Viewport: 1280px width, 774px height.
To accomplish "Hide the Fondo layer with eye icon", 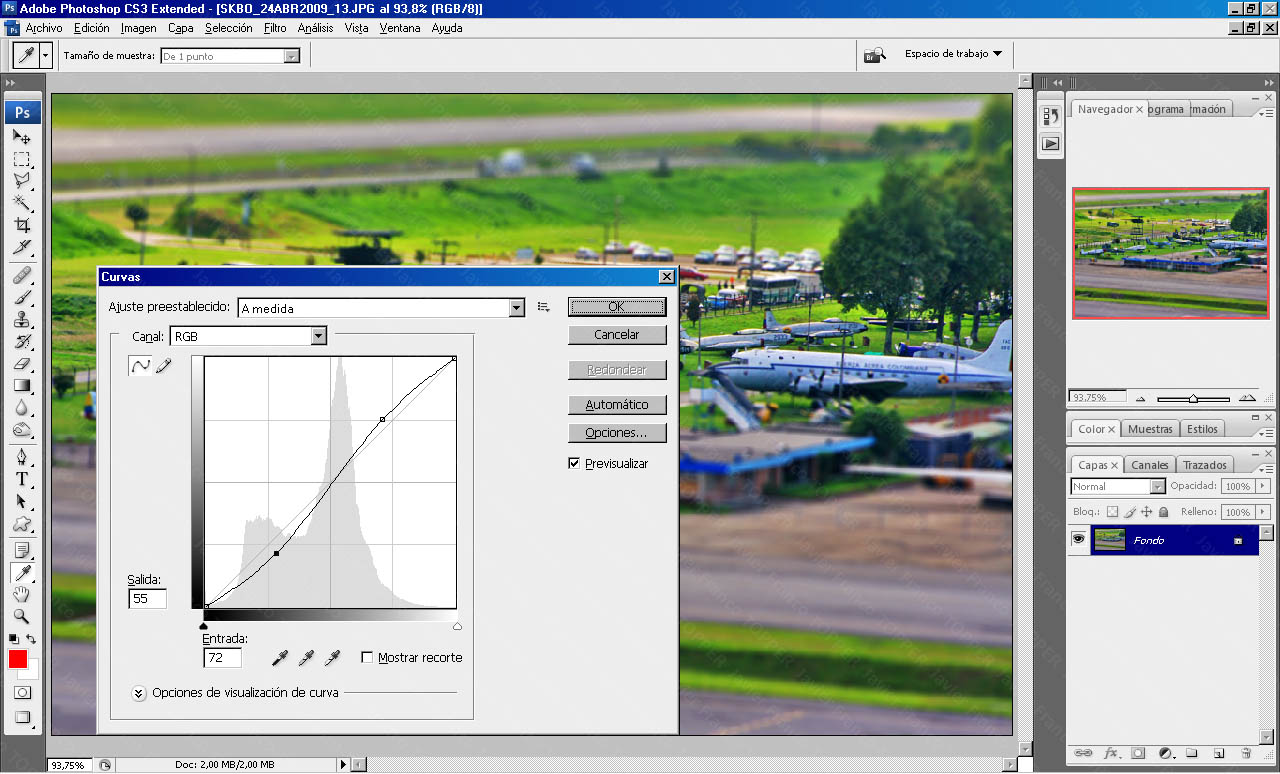I will [x=1078, y=539].
